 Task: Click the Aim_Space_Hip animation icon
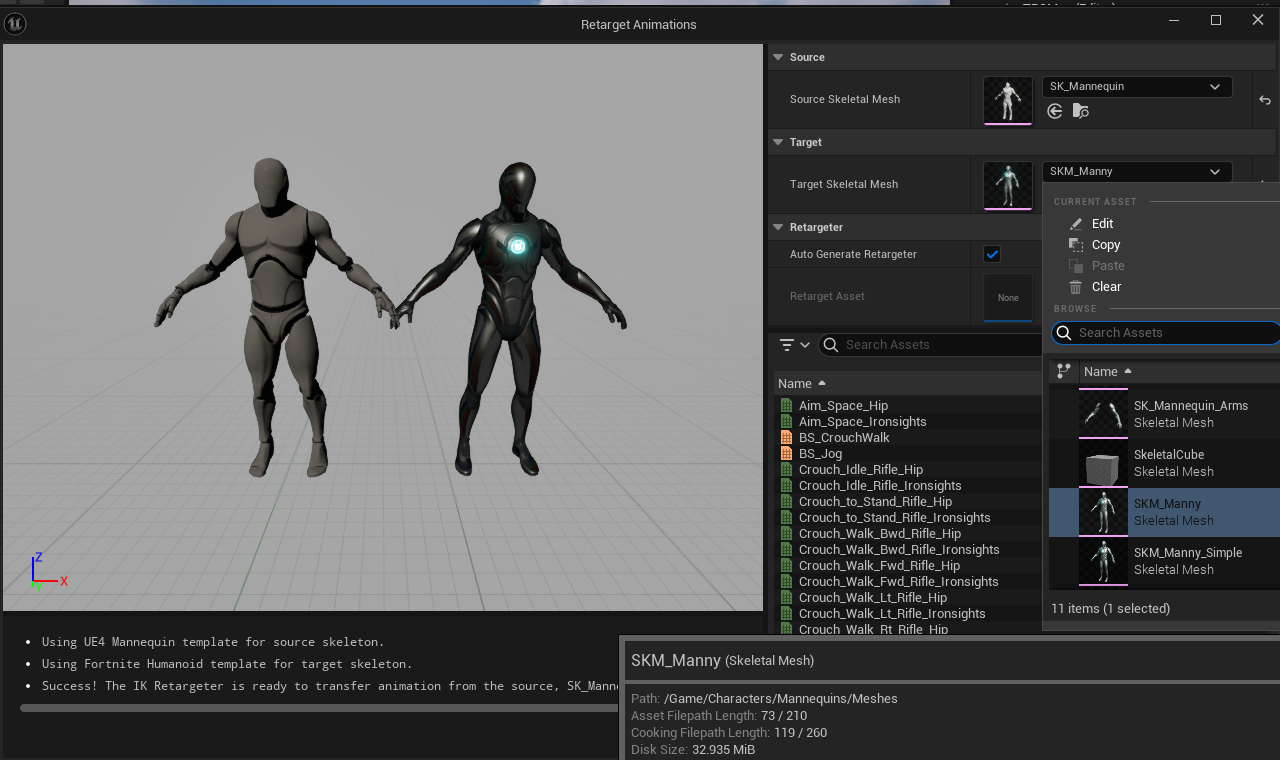[786, 405]
